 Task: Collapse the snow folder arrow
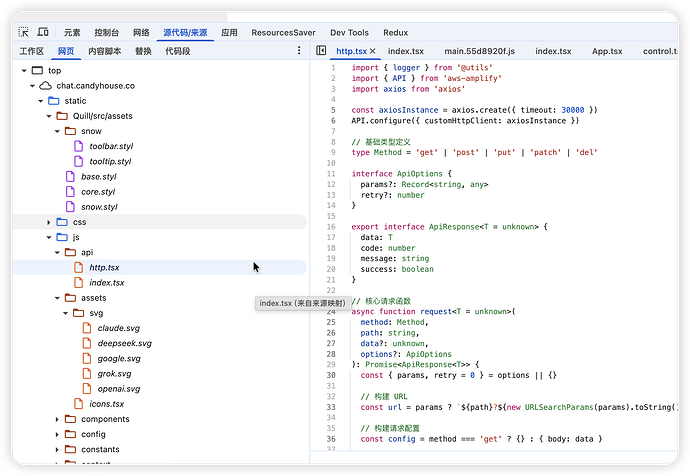click(57, 131)
